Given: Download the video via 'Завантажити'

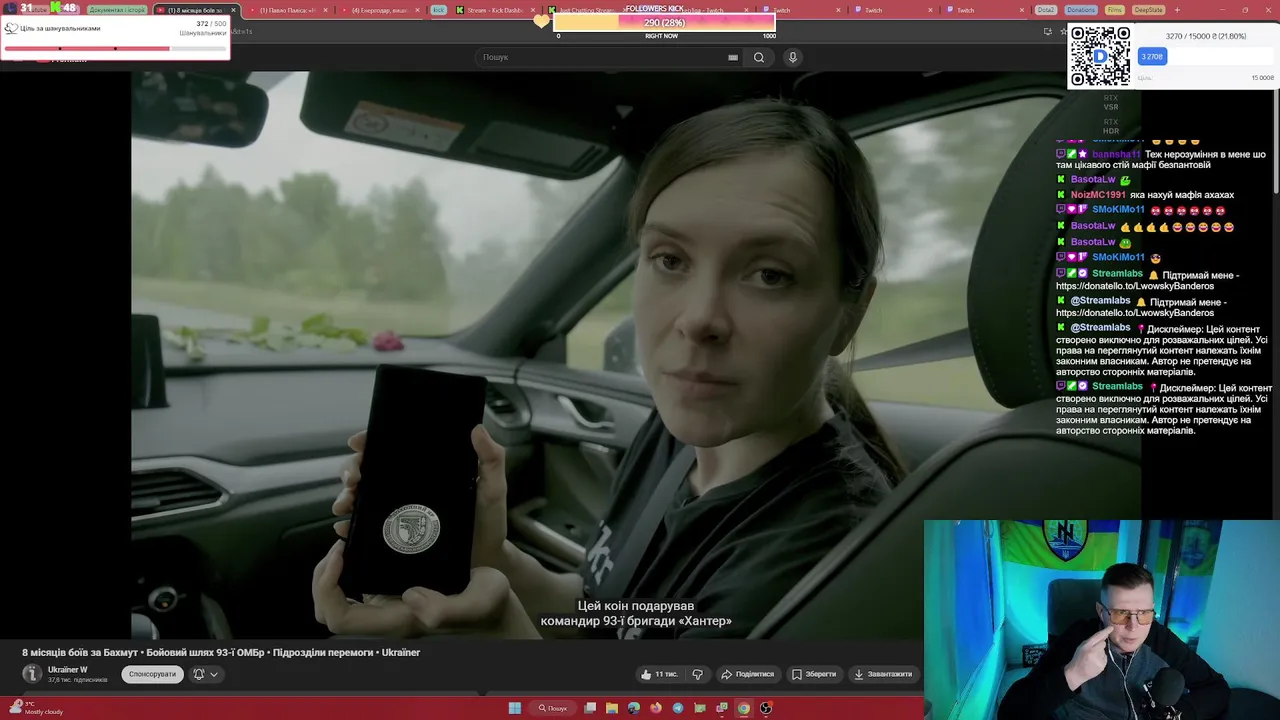Looking at the screenshot, I should coord(882,674).
